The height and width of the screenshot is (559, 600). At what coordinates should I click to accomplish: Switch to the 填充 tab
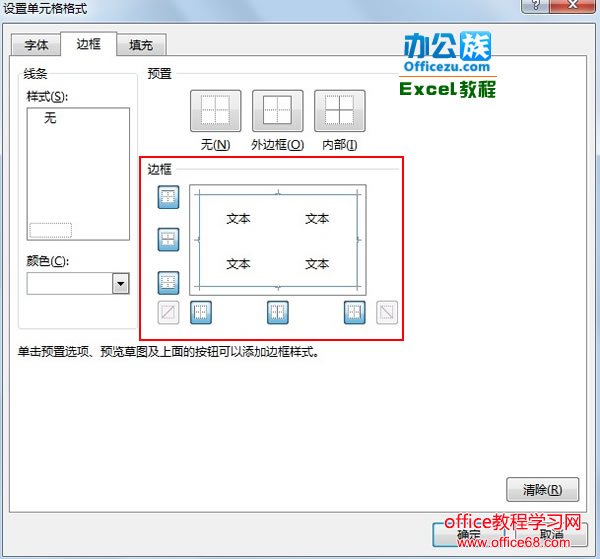[x=141, y=45]
